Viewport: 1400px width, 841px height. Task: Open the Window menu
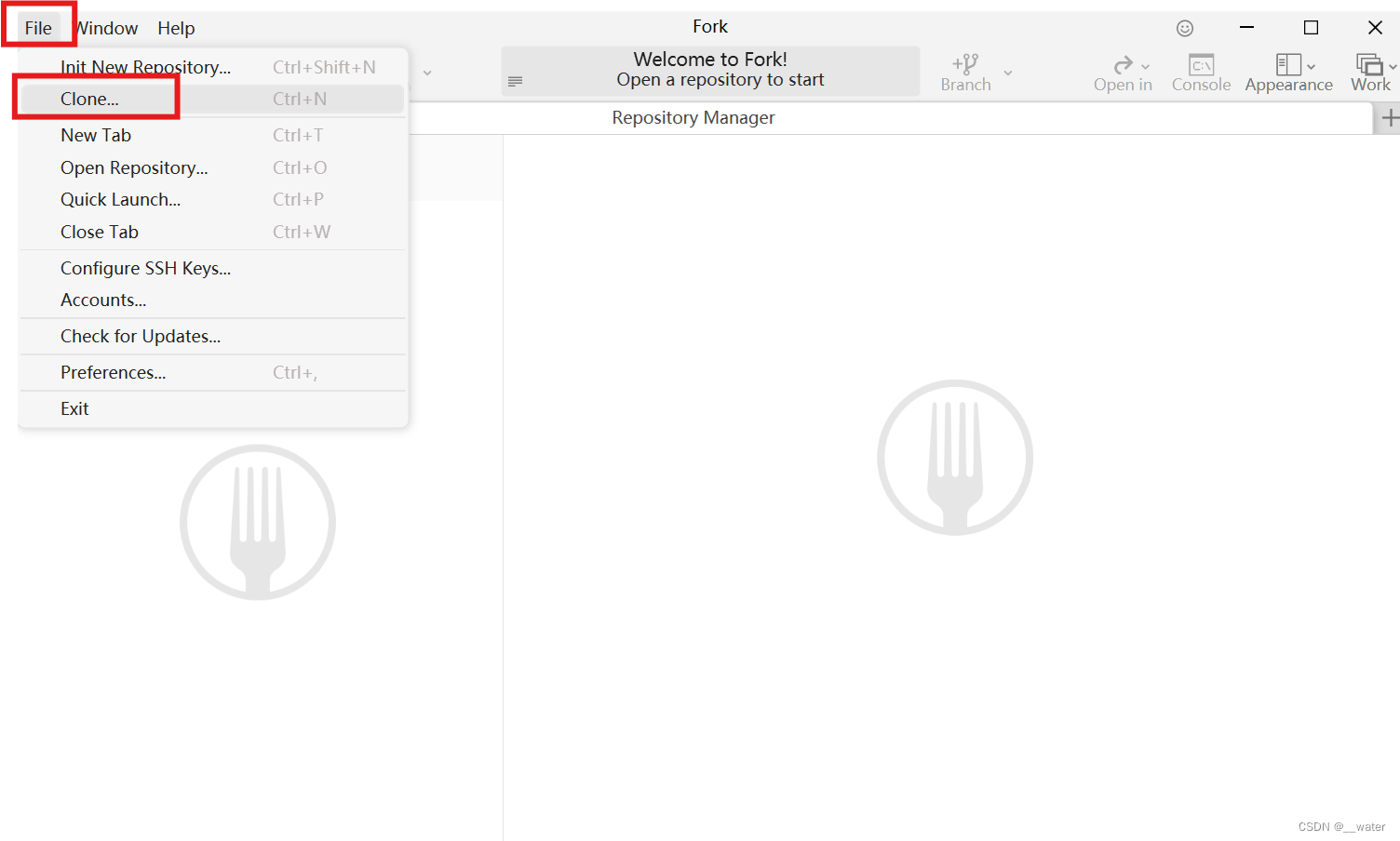click(x=106, y=28)
